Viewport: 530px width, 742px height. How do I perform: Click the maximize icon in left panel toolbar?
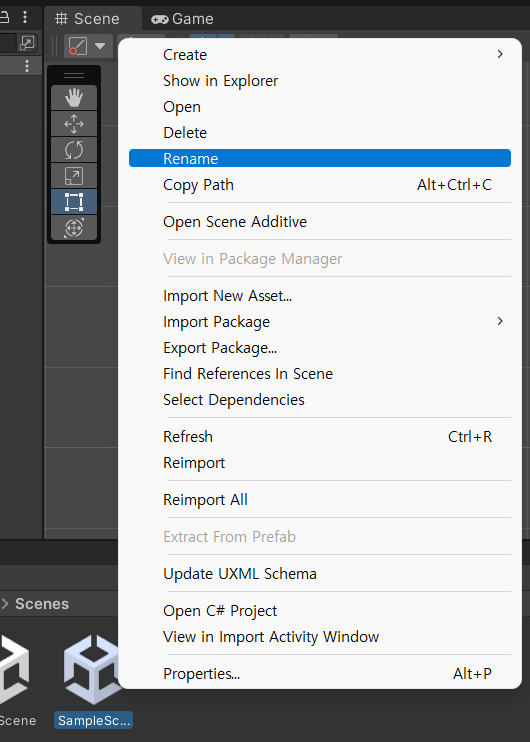pos(27,43)
